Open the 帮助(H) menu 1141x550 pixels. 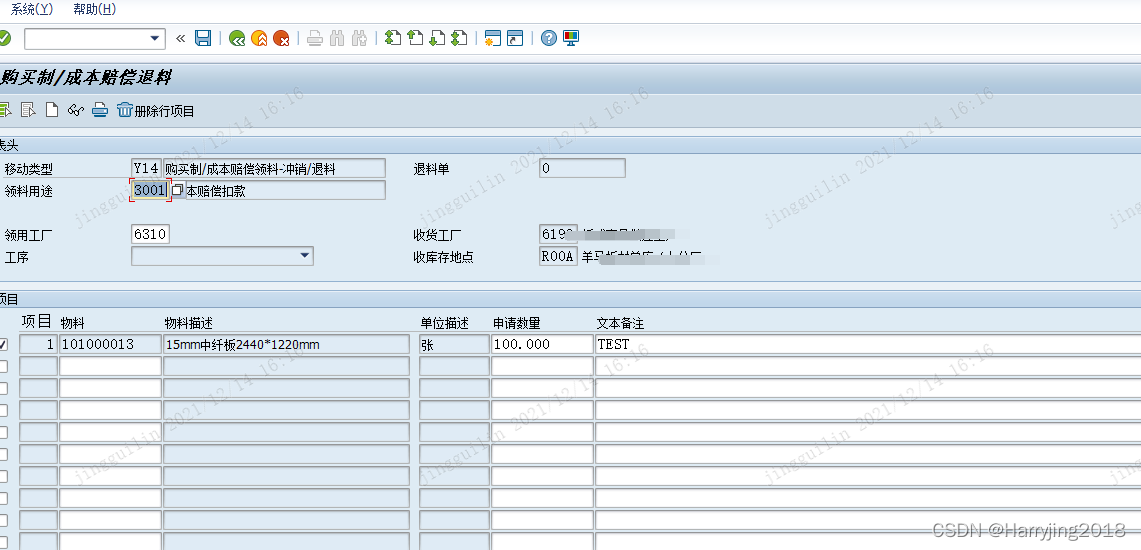[x=95, y=9]
